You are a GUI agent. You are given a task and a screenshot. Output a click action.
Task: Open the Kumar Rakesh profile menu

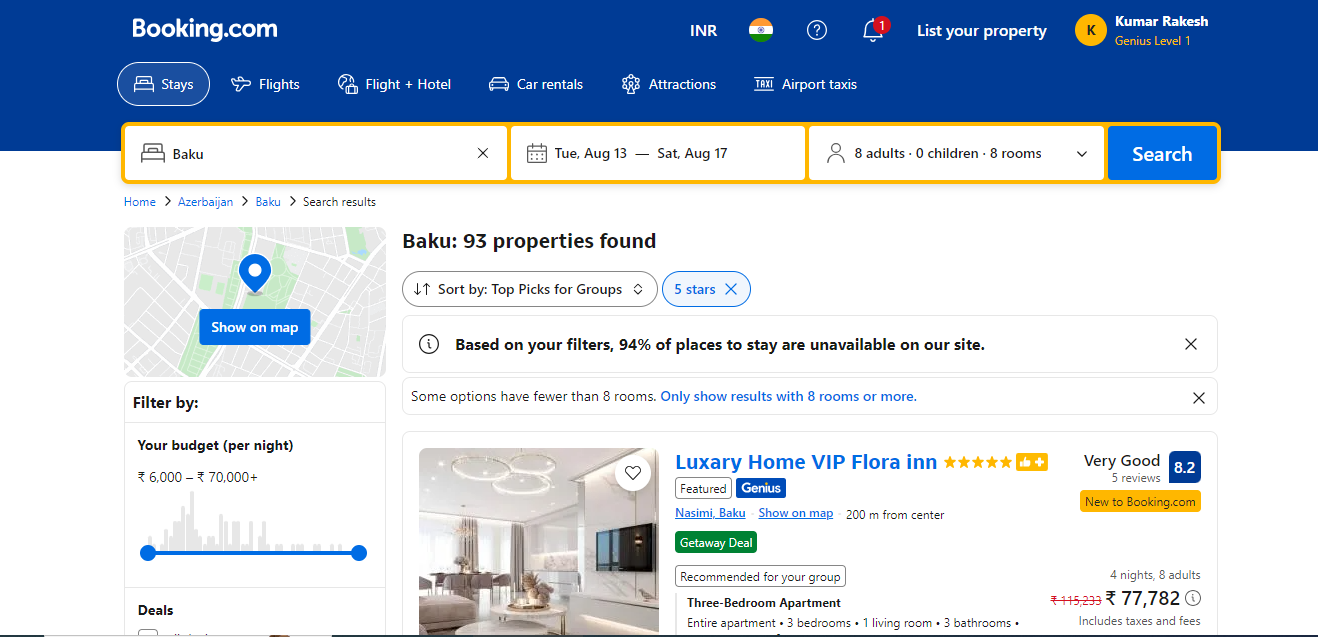(x=1142, y=30)
